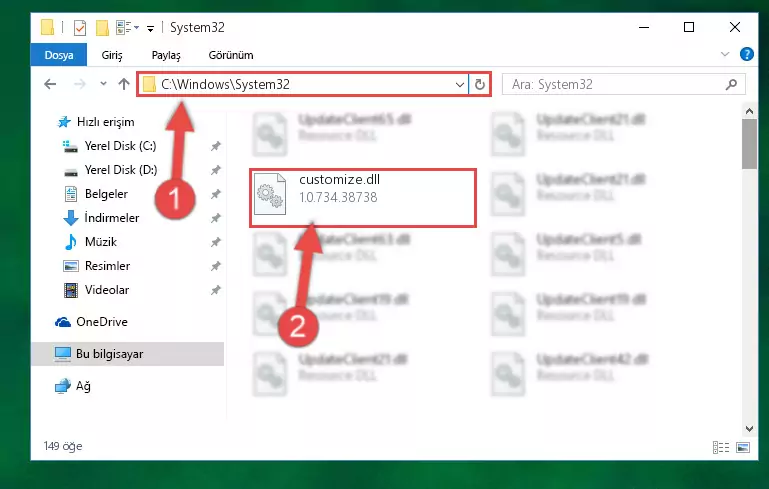Click the customize.dll gear file icon
Image resolution: width=769 pixels, height=489 pixels.
click(x=270, y=194)
